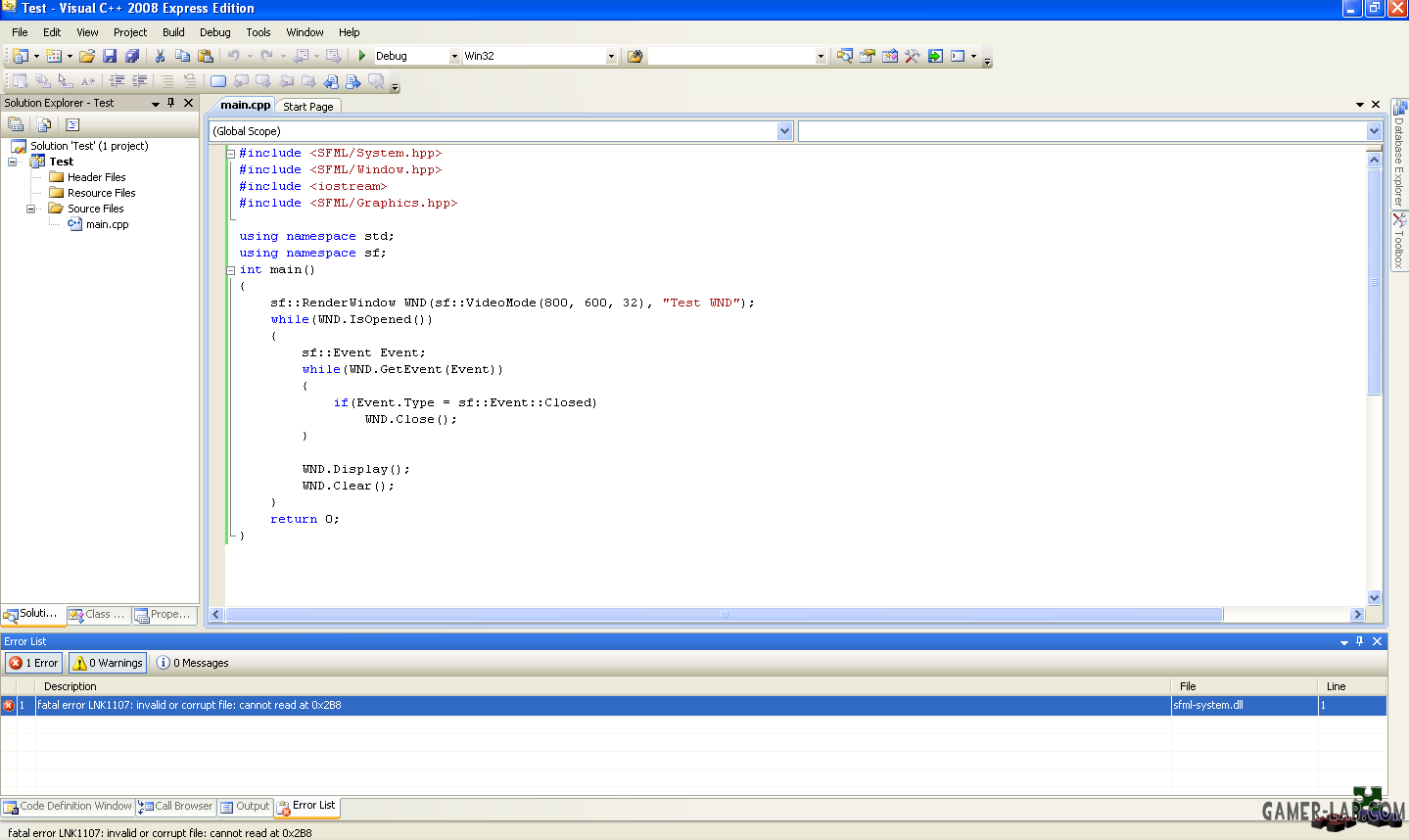
Task: Open Solution Explorer from the standard toolbar icon
Action: coord(845,56)
